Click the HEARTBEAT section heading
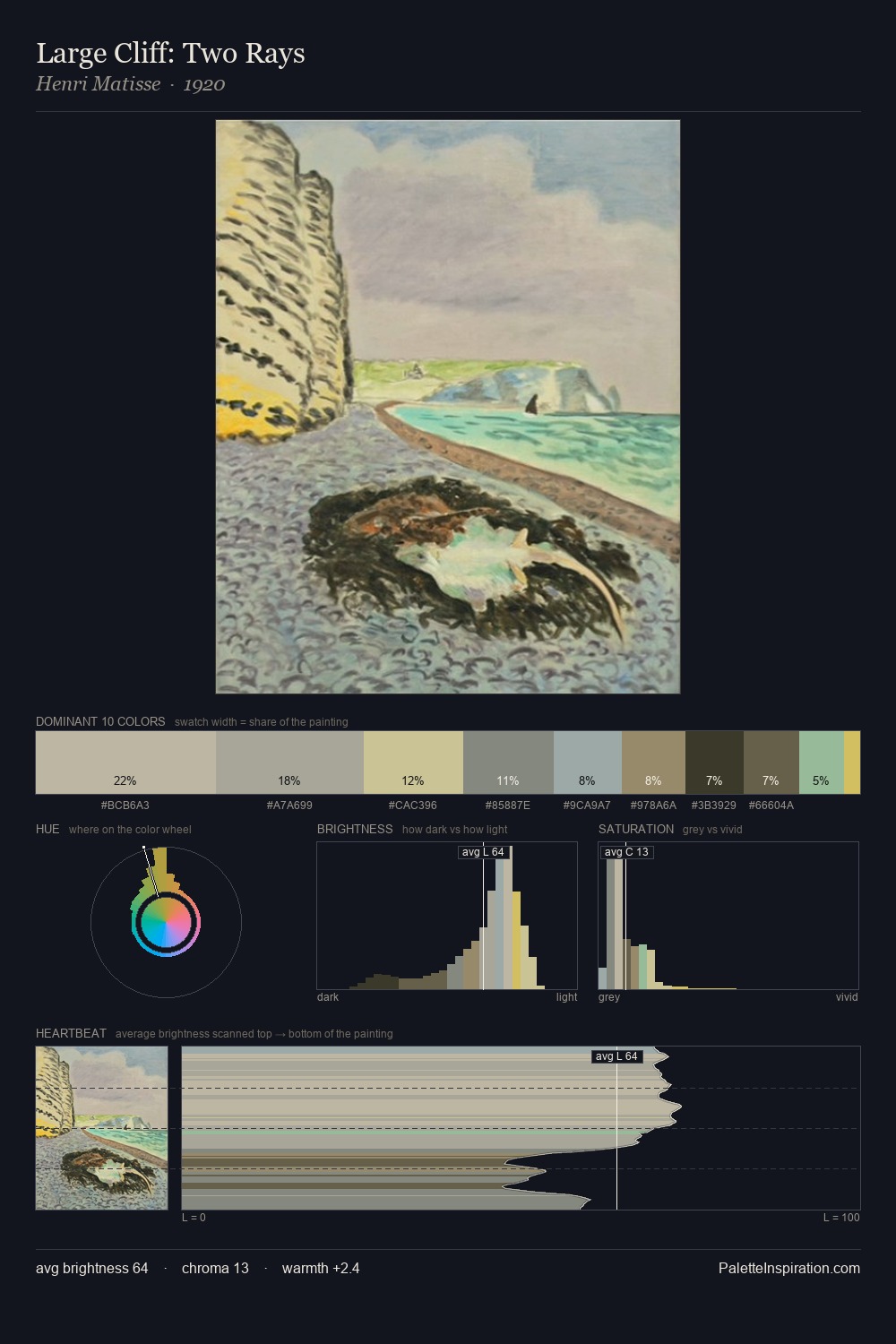 pos(71,1033)
